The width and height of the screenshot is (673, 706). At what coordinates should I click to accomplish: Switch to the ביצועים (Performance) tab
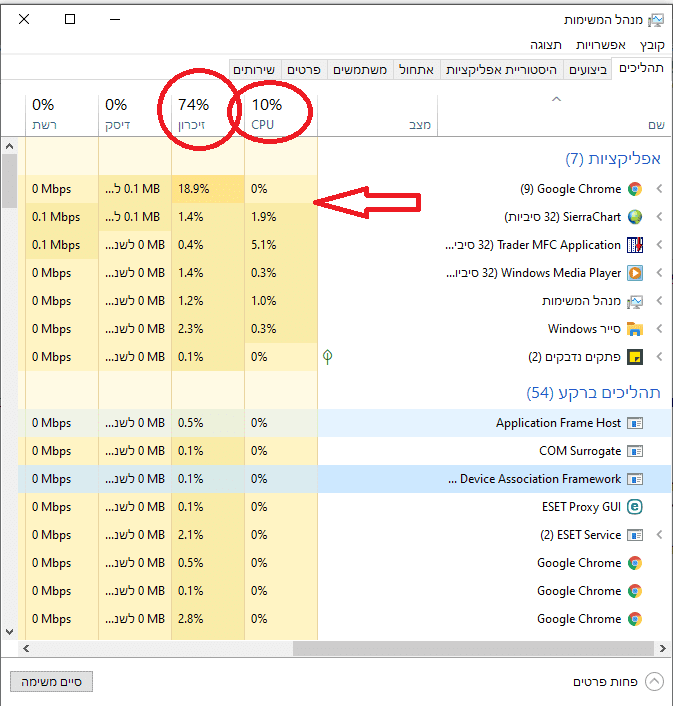[588, 70]
